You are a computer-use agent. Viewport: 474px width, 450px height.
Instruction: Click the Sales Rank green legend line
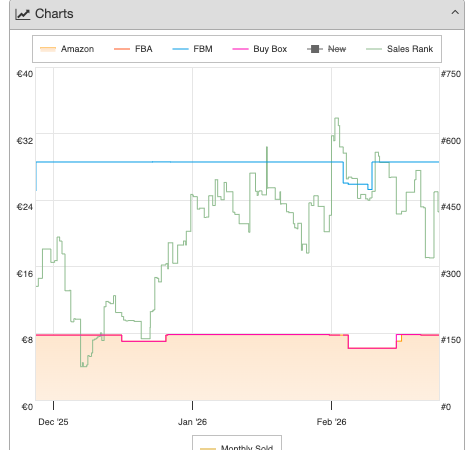(x=374, y=49)
